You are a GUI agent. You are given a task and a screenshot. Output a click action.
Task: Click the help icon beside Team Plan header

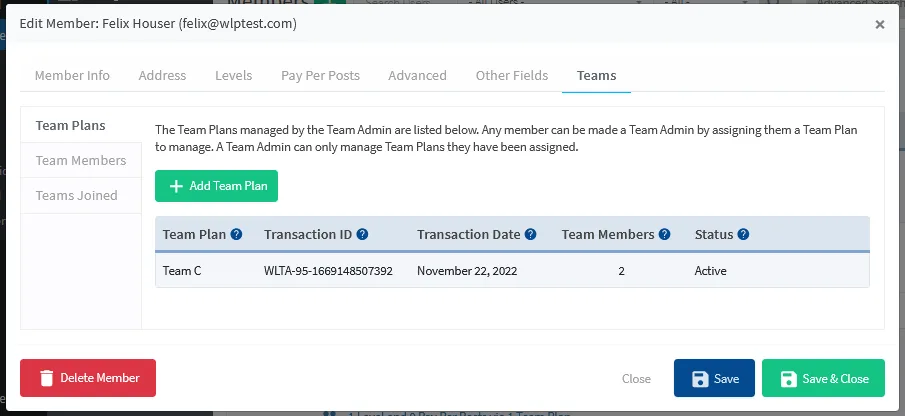point(236,234)
